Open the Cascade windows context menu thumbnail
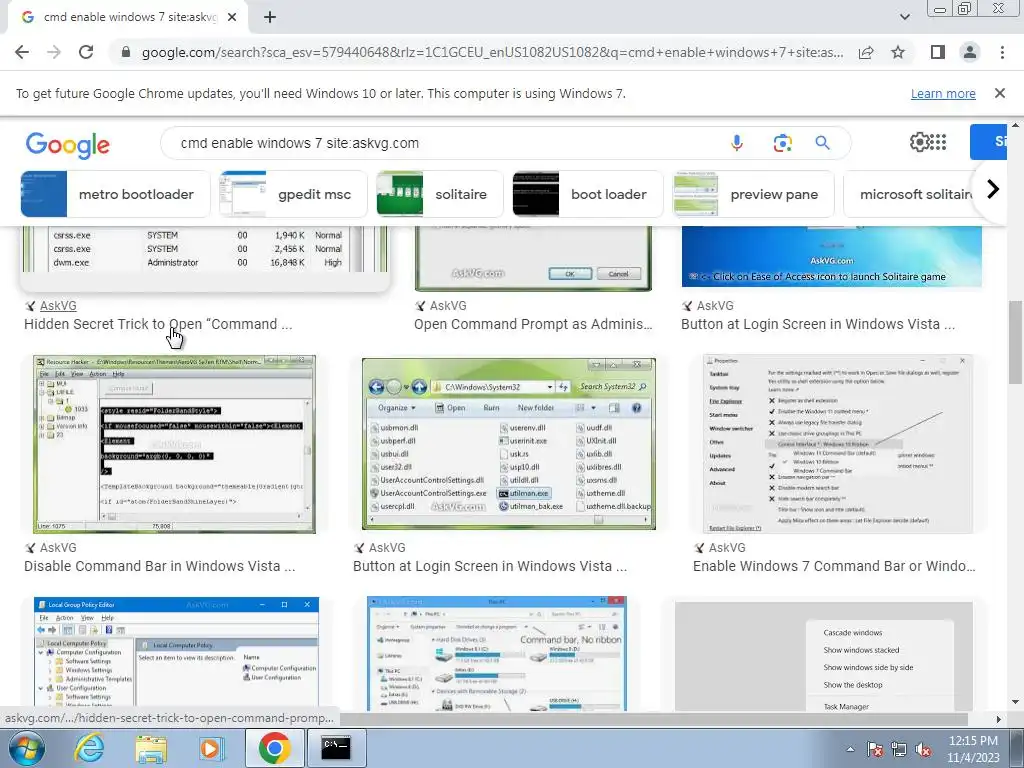The height and width of the screenshot is (768, 1024). pyautogui.click(x=824, y=656)
